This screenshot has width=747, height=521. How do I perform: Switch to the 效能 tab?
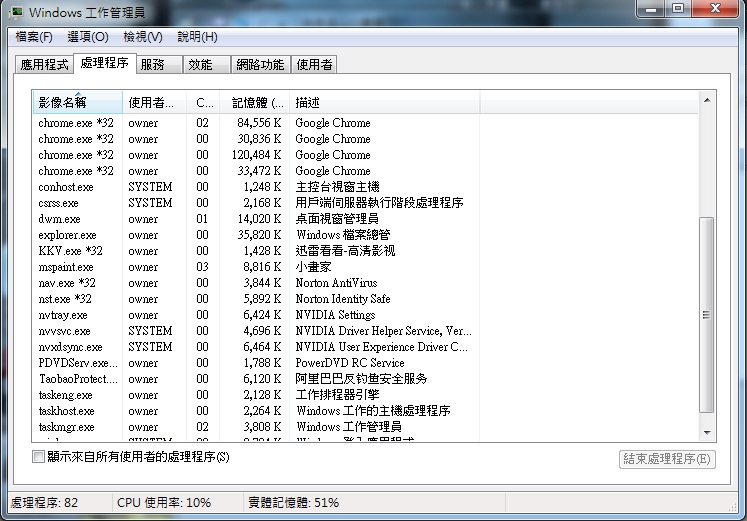pos(200,65)
